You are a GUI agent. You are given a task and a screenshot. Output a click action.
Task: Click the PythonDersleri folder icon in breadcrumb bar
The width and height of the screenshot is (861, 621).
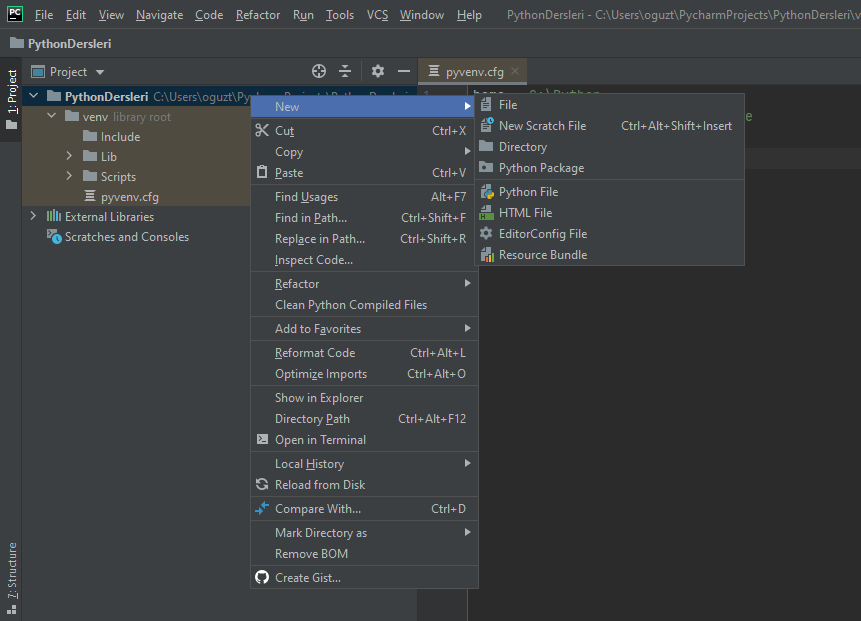tap(17, 43)
